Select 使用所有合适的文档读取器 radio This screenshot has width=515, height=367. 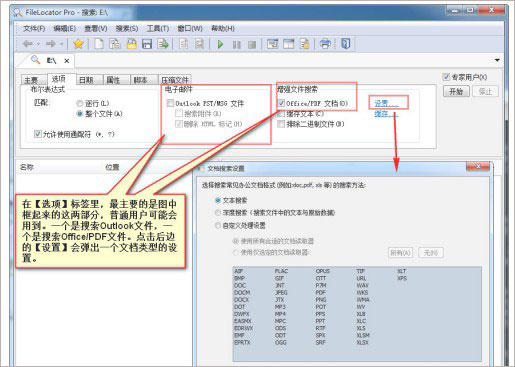pos(236,241)
